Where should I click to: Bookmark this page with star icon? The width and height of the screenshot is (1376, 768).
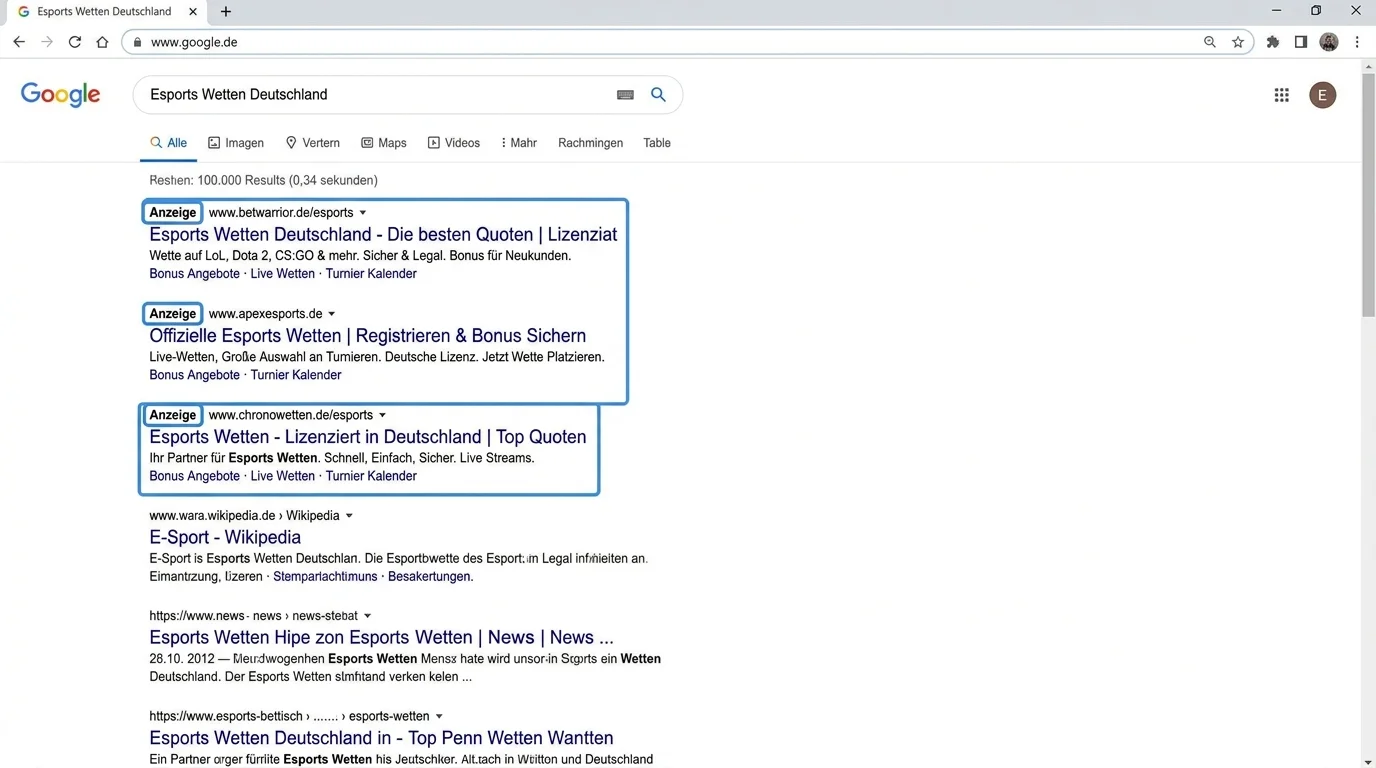pyautogui.click(x=1238, y=42)
